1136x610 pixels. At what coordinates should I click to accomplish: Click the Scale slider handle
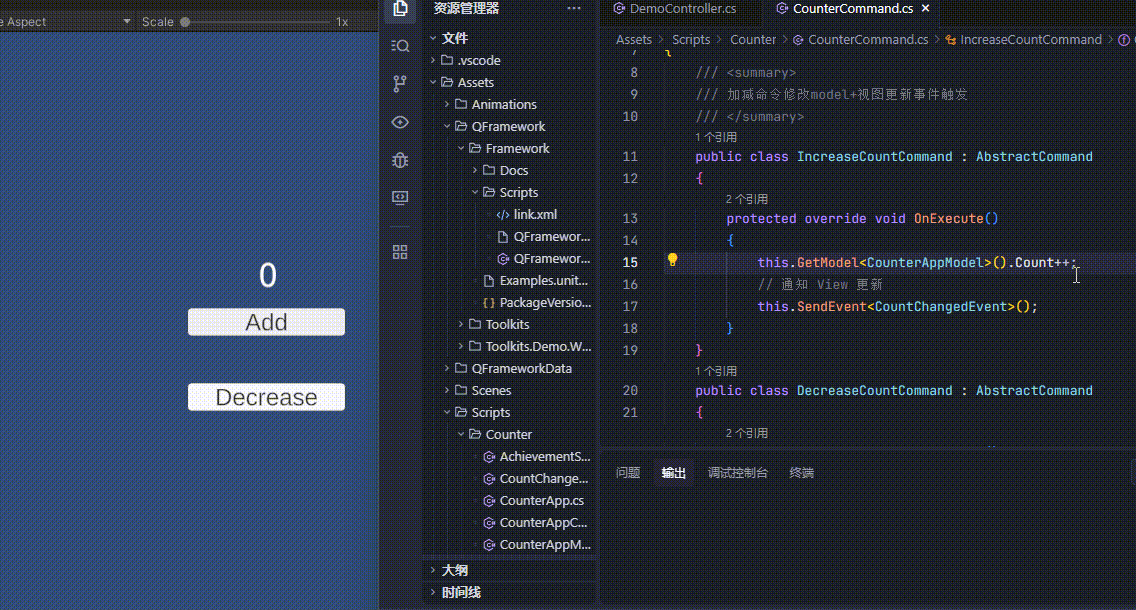click(x=185, y=22)
